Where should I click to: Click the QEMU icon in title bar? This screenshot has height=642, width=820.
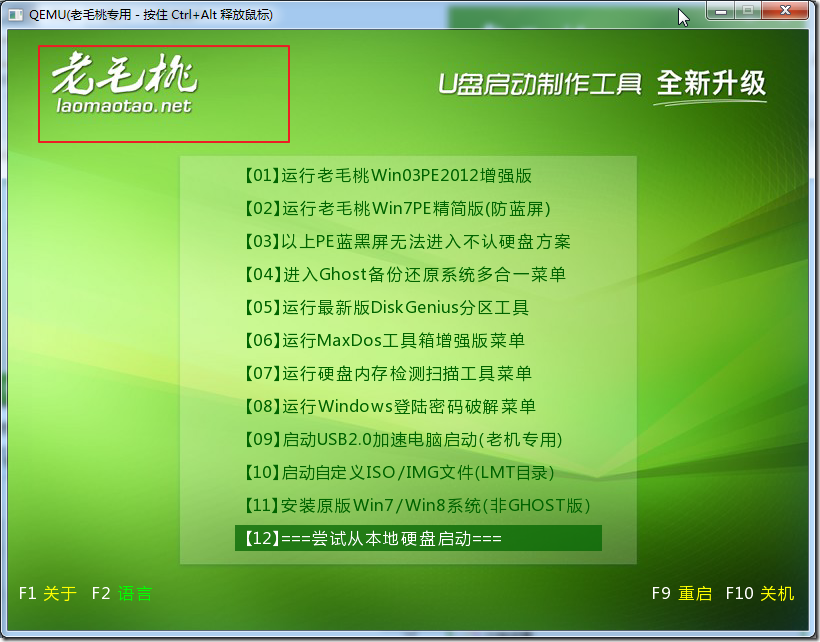(16, 15)
